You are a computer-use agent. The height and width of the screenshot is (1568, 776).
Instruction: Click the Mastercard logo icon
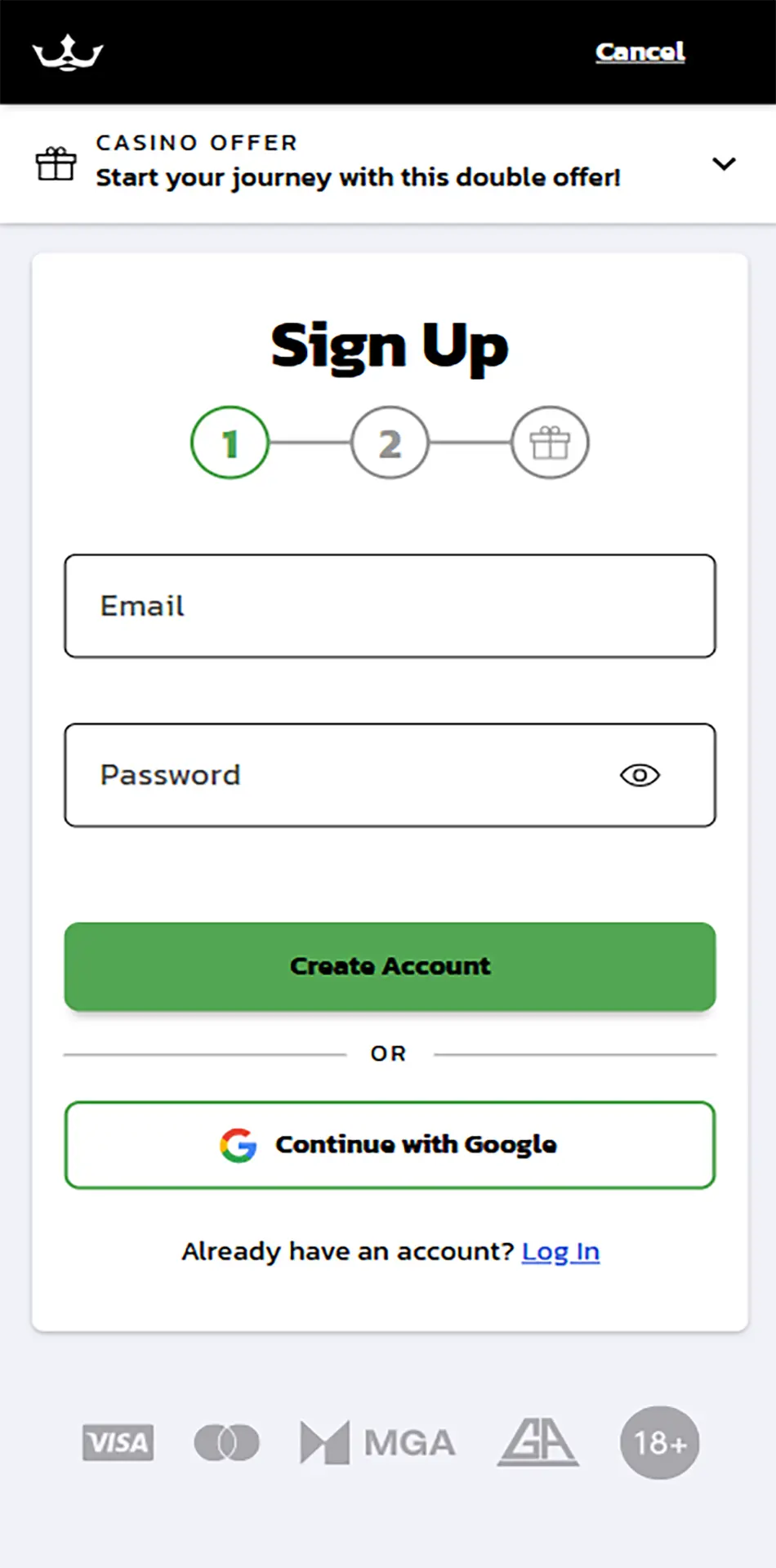click(226, 1443)
